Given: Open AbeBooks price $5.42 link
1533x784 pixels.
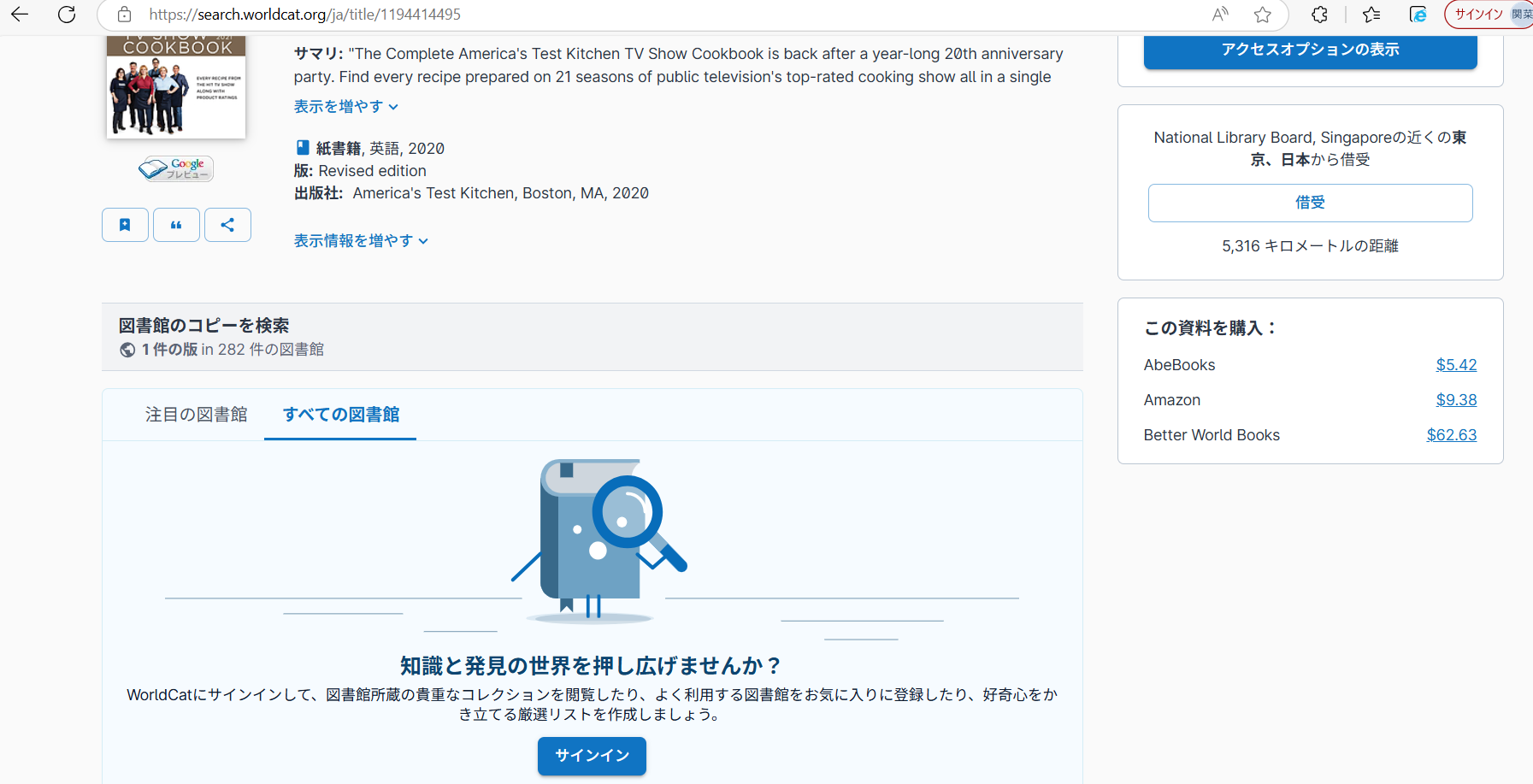Looking at the screenshot, I should point(1456,365).
